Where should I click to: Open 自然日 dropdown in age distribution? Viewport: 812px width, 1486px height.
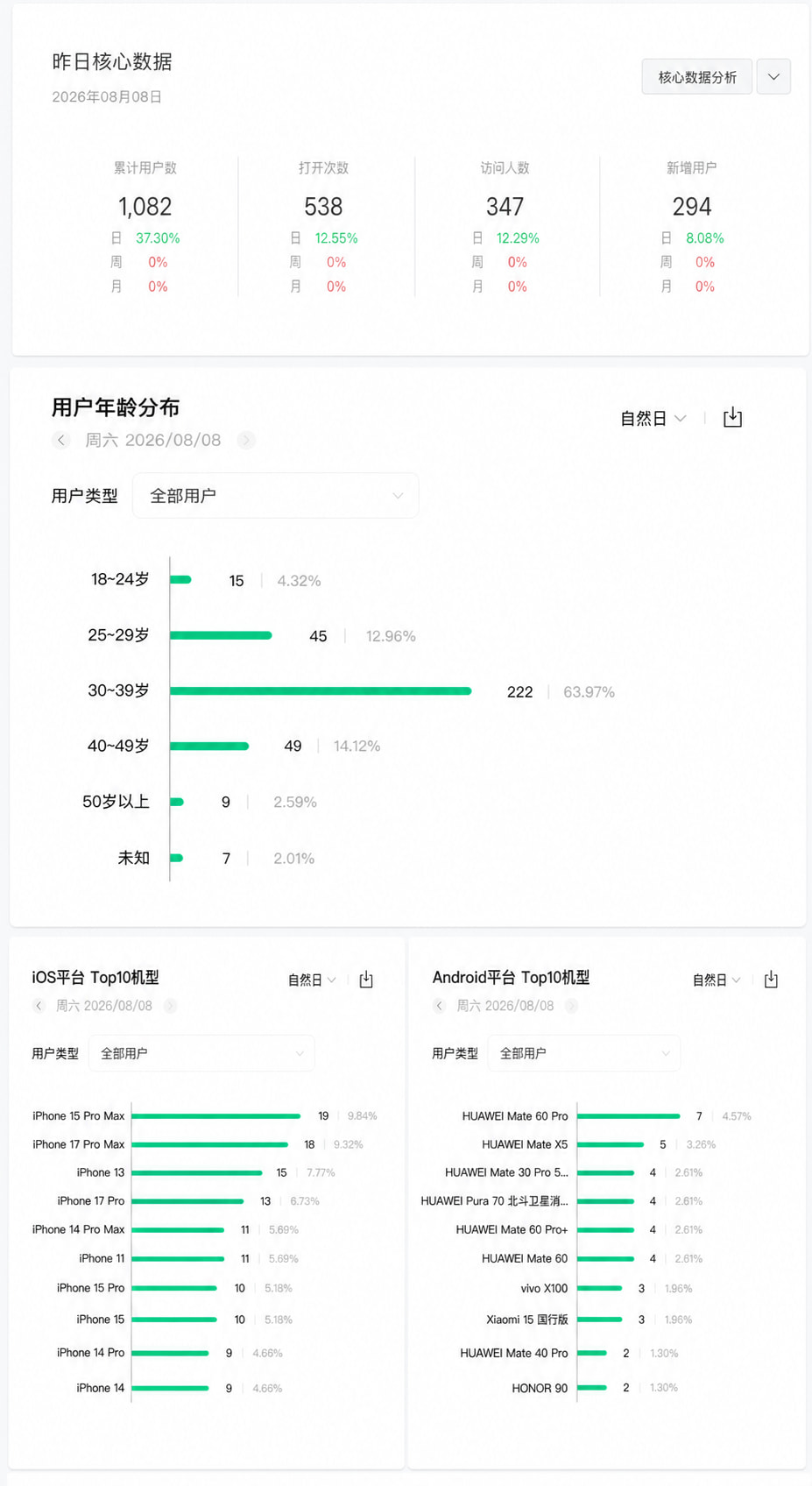(x=653, y=419)
